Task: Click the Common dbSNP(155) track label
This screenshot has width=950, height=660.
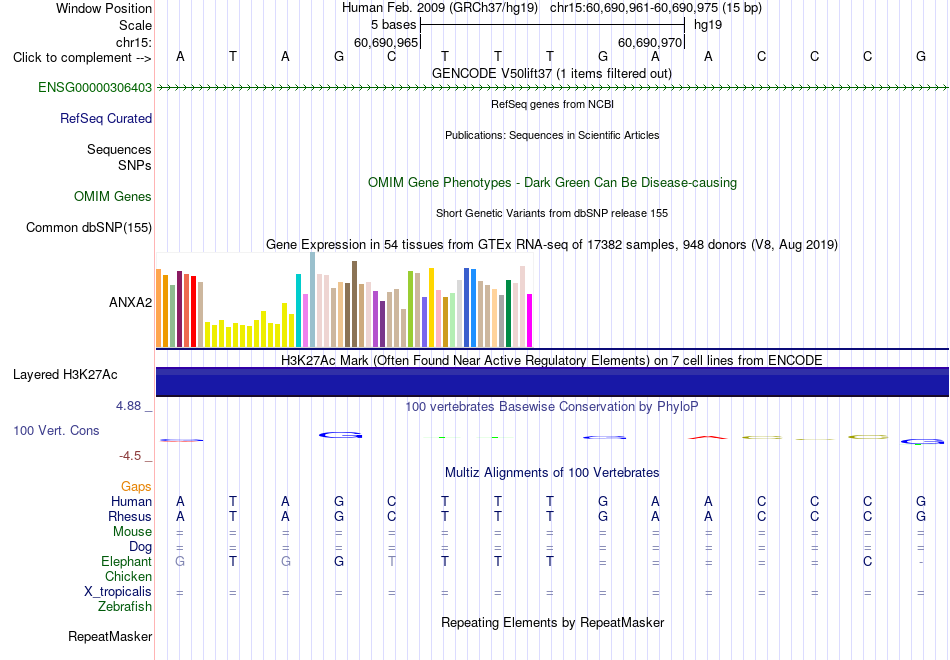Action: 88,227
